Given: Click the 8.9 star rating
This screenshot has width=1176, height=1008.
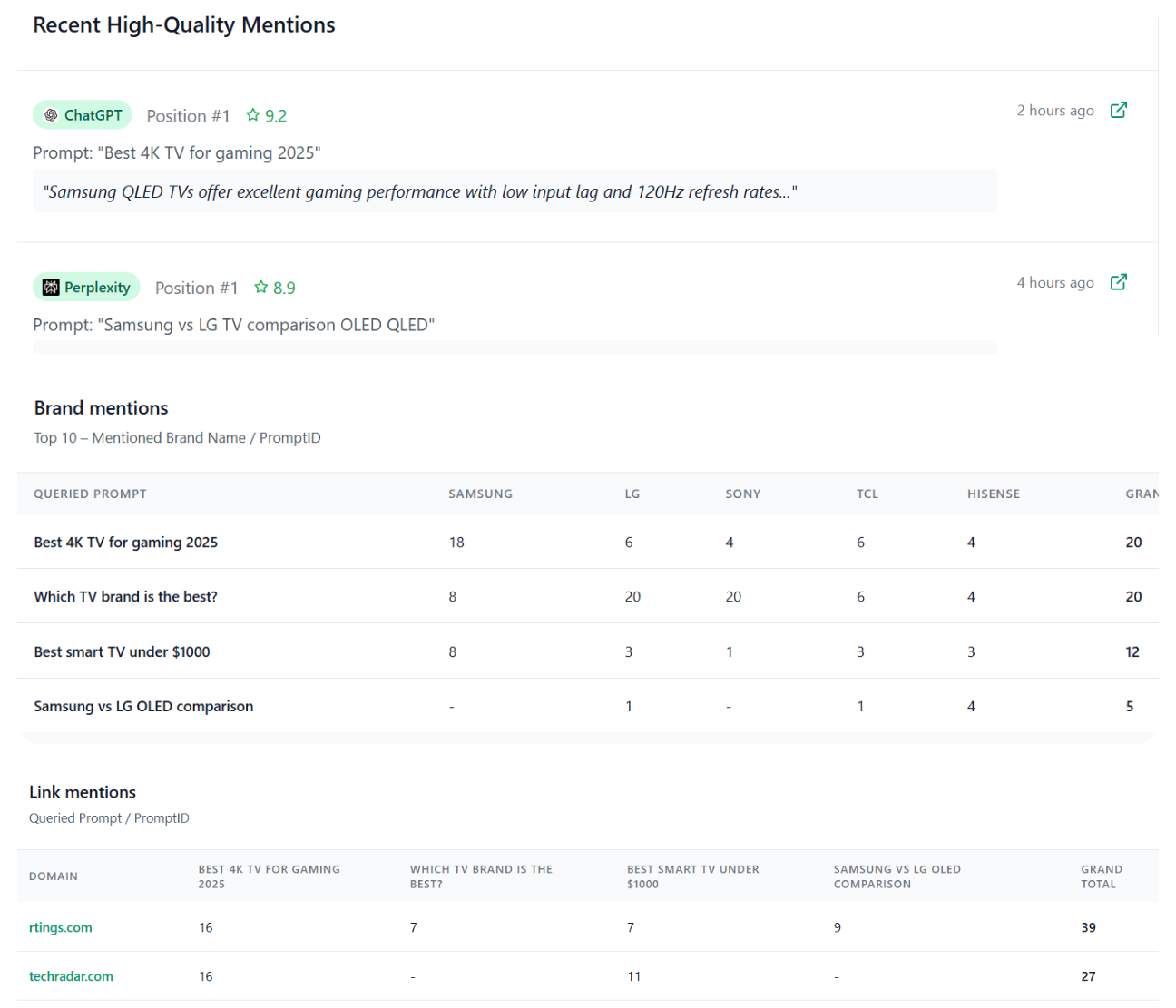Looking at the screenshot, I should 275,288.
